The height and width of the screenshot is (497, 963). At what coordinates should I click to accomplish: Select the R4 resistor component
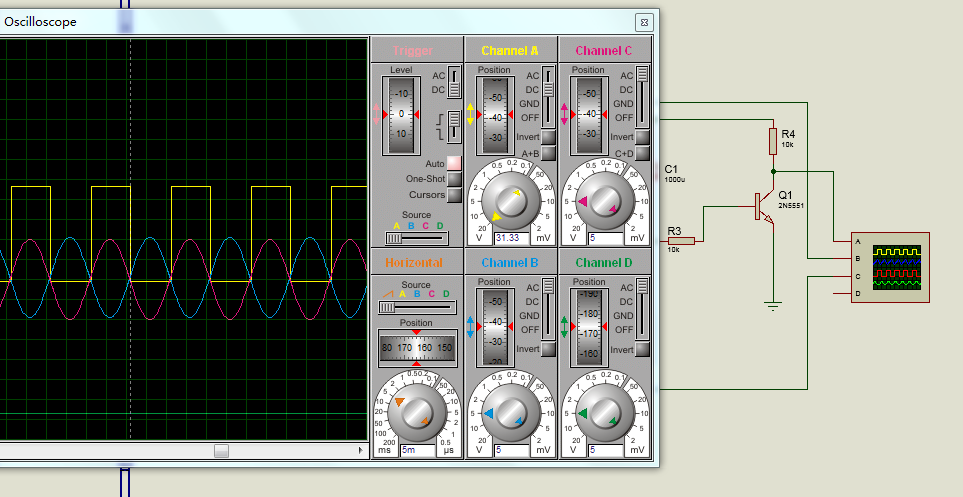pos(772,141)
